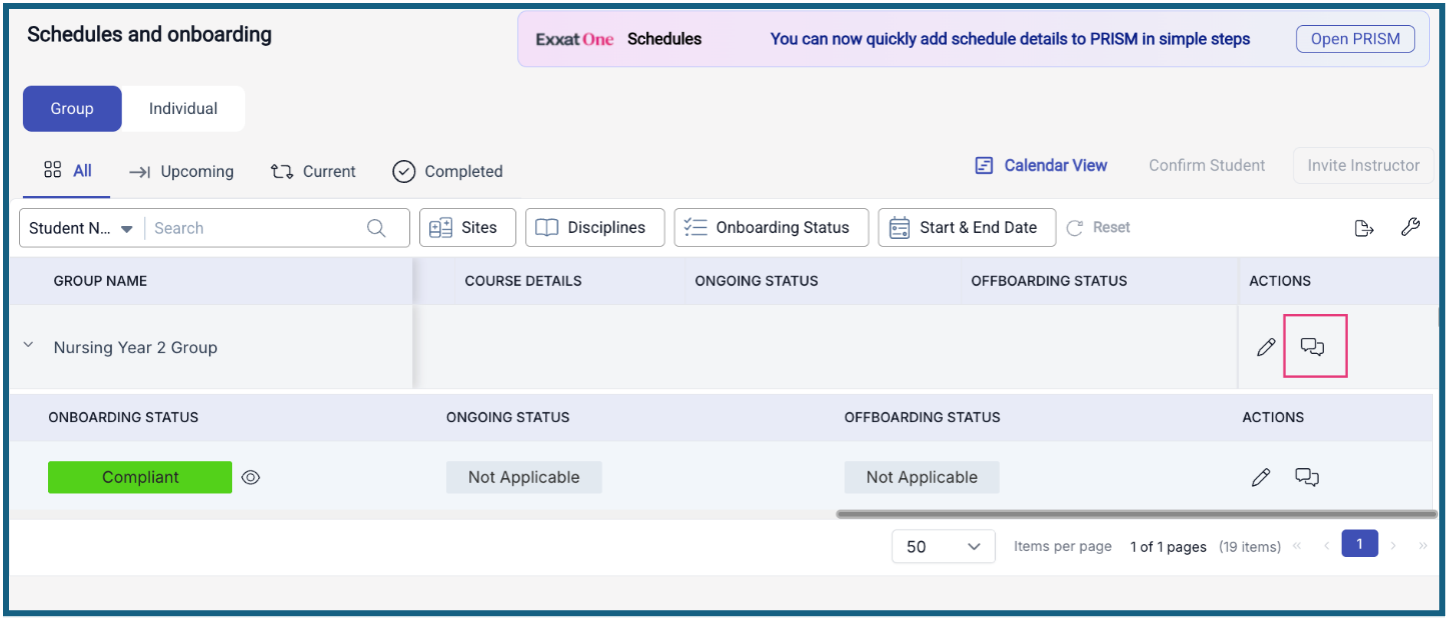View onboarding details via eye icon
The image size is (1451, 620).
coord(251,478)
